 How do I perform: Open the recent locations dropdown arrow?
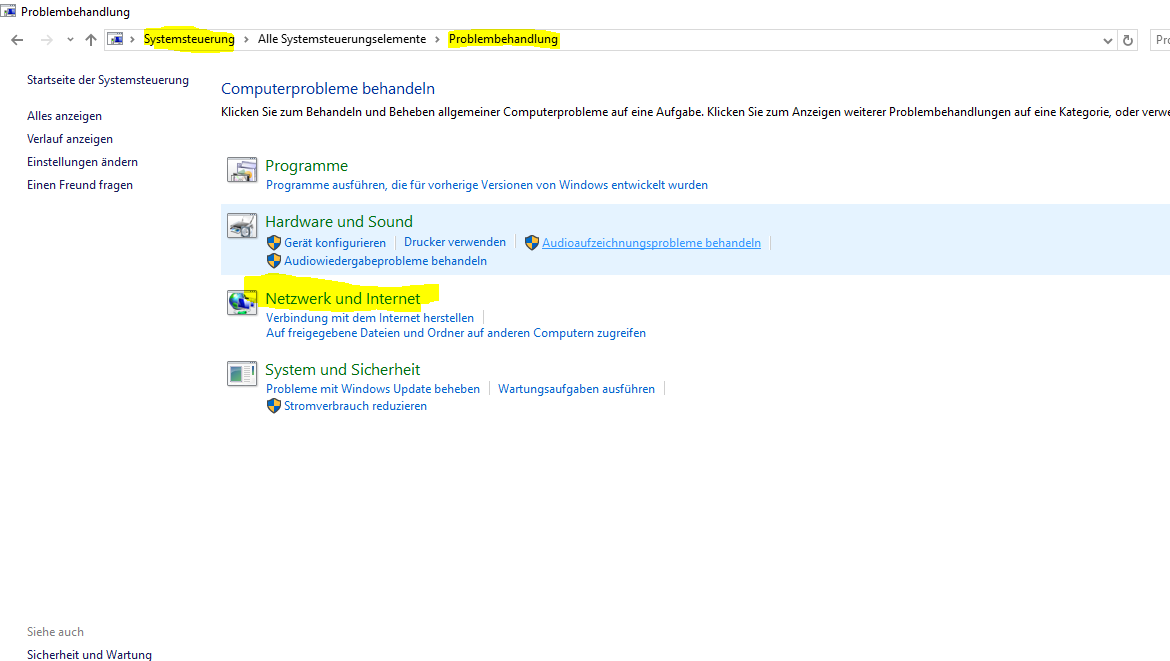(x=70, y=40)
